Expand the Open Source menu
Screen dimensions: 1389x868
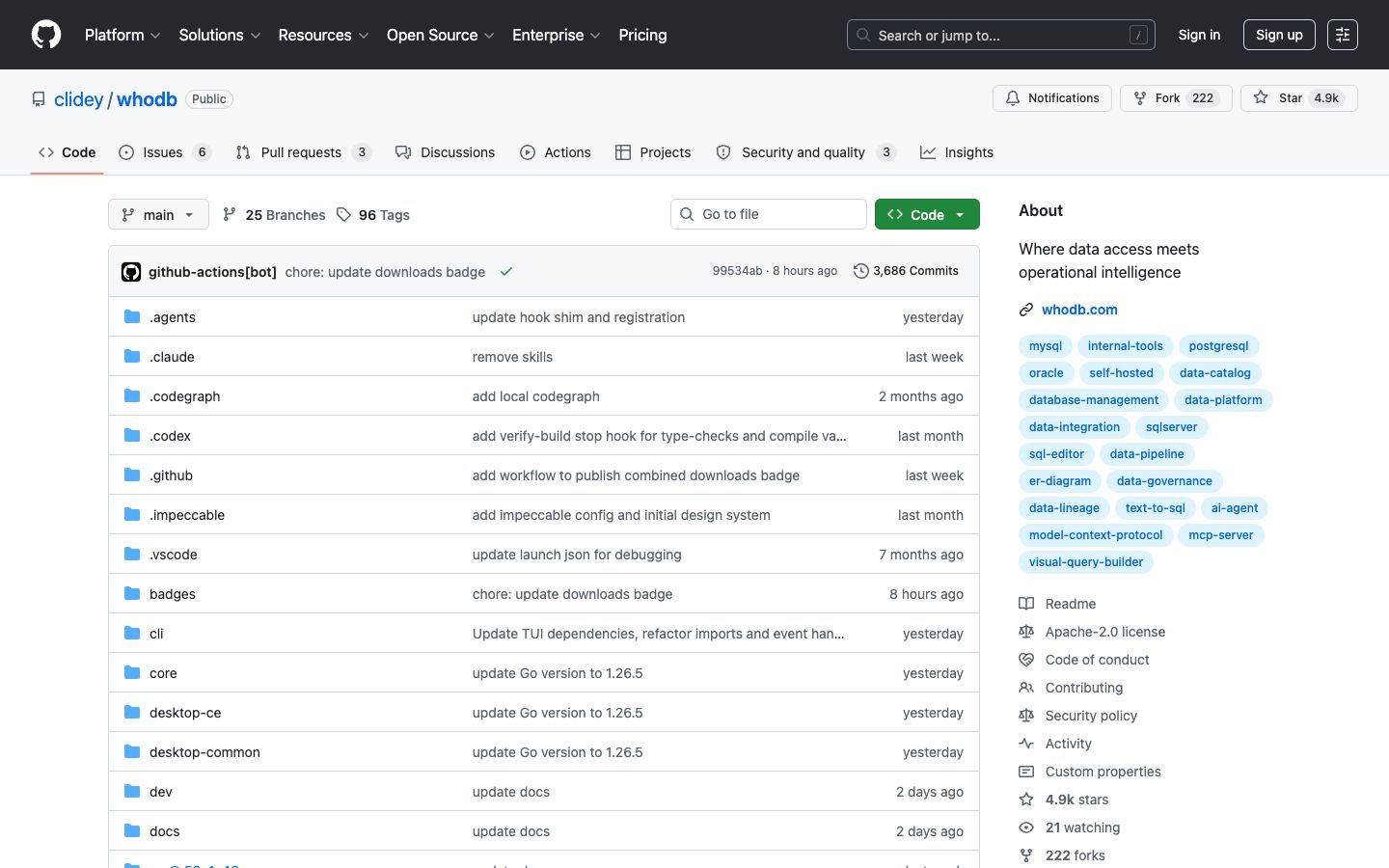pos(441,35)
